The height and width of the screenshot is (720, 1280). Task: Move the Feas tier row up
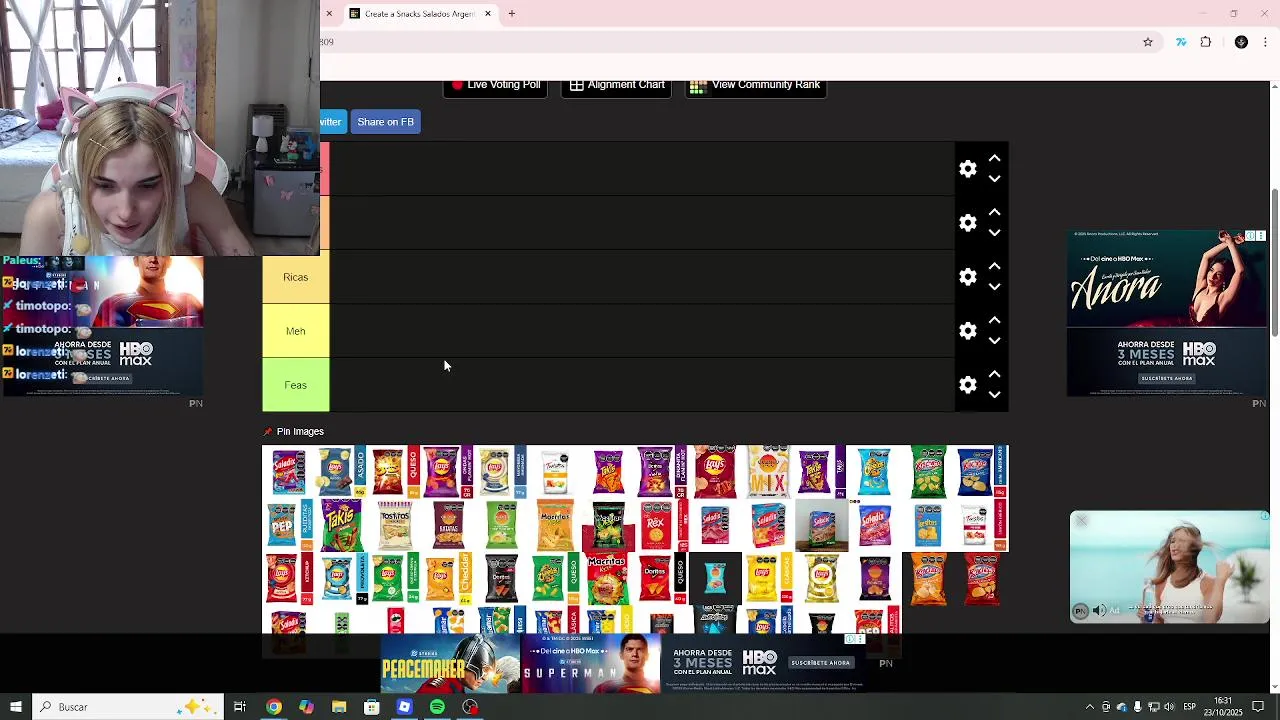click(994, 375)
